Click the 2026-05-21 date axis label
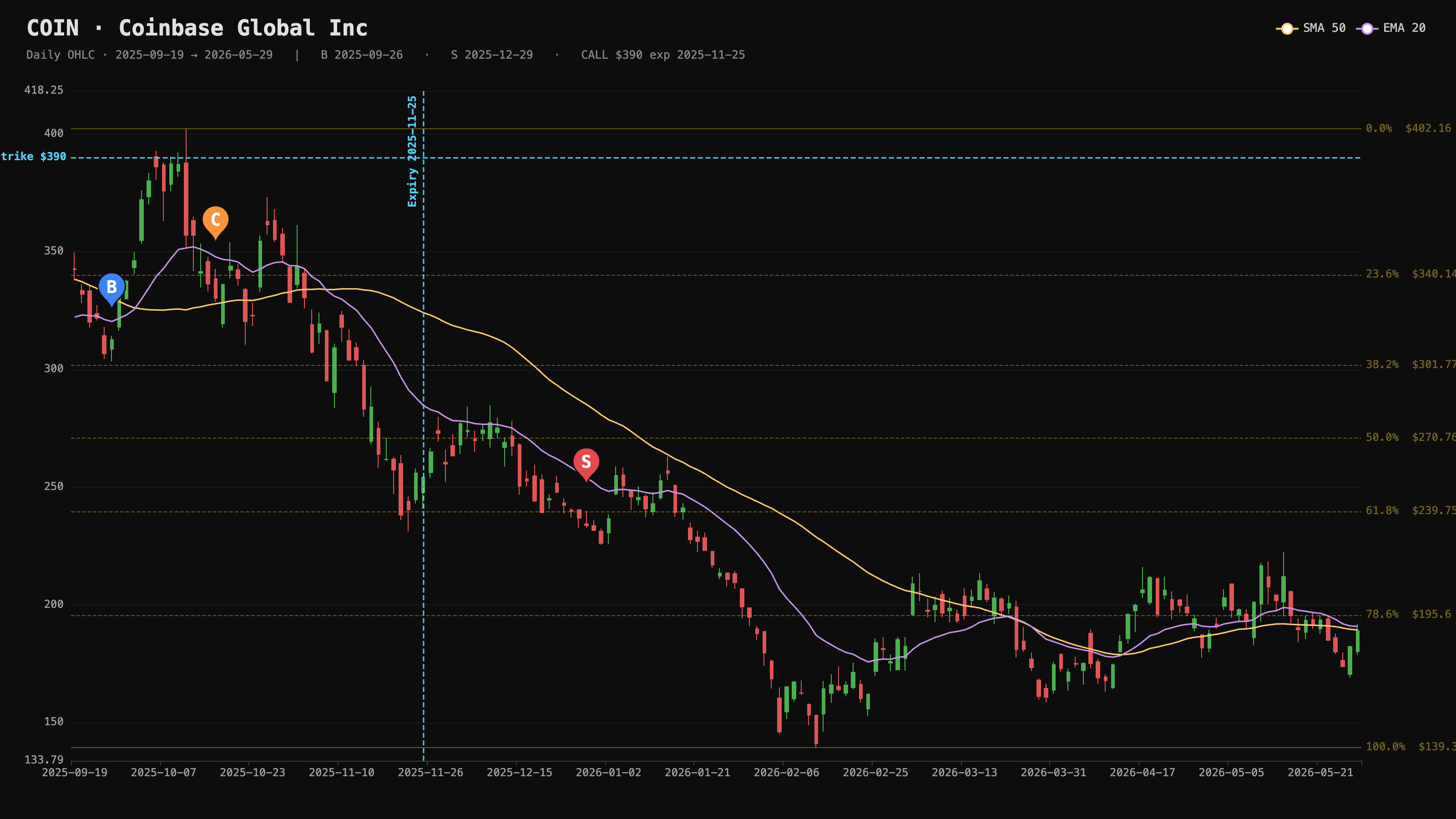The width and height of the screenshot is (1456, 819). tap(1320, 773)
